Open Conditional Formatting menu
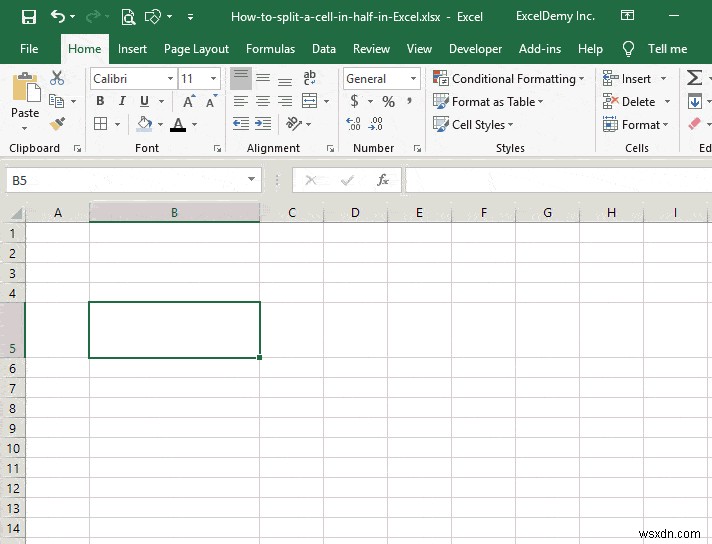Viewport: 712px width, 544px height. coord(509,79)
